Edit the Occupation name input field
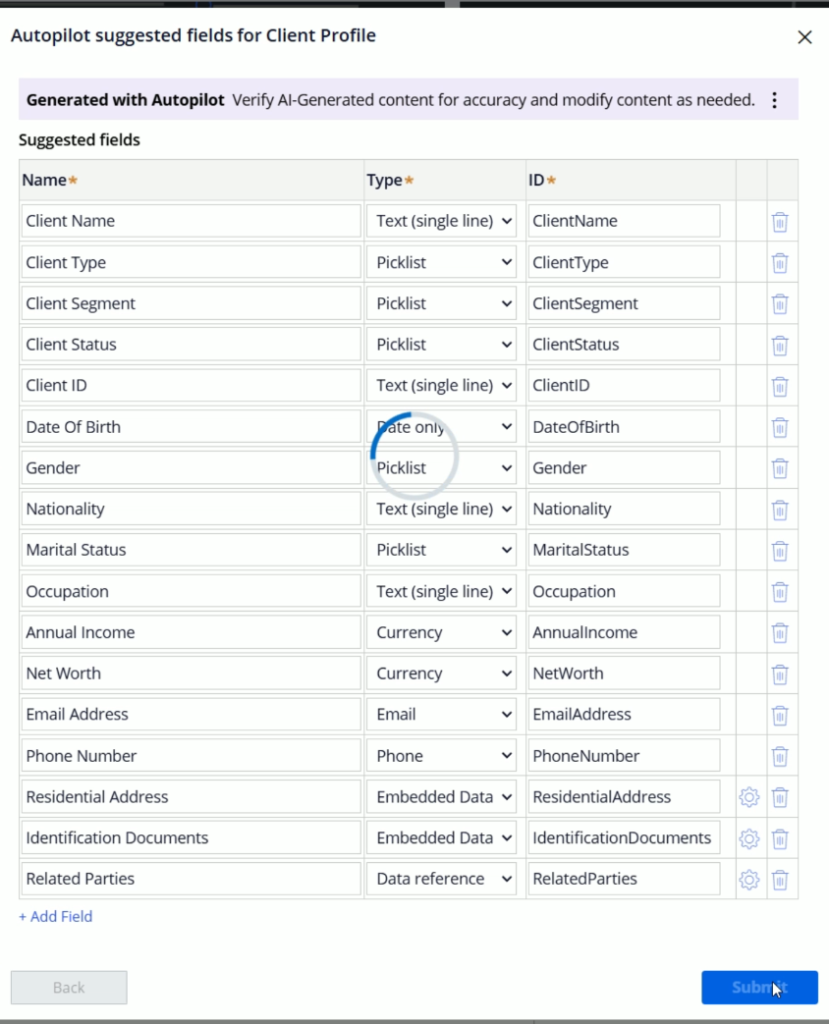829x1024 pixels. [x=190, y=591]
